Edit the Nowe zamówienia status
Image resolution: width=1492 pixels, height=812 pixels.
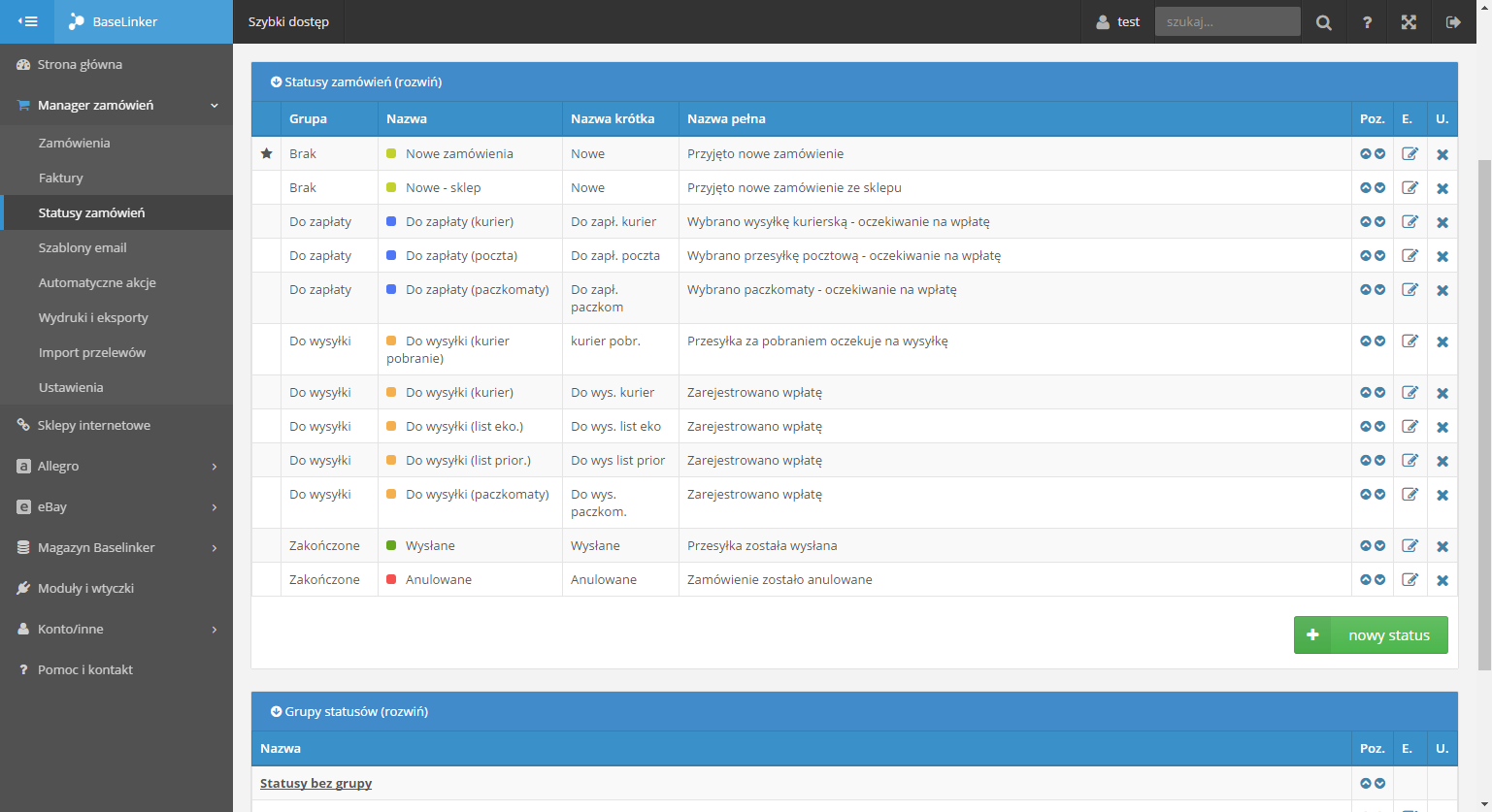[x=1409, y=153]
